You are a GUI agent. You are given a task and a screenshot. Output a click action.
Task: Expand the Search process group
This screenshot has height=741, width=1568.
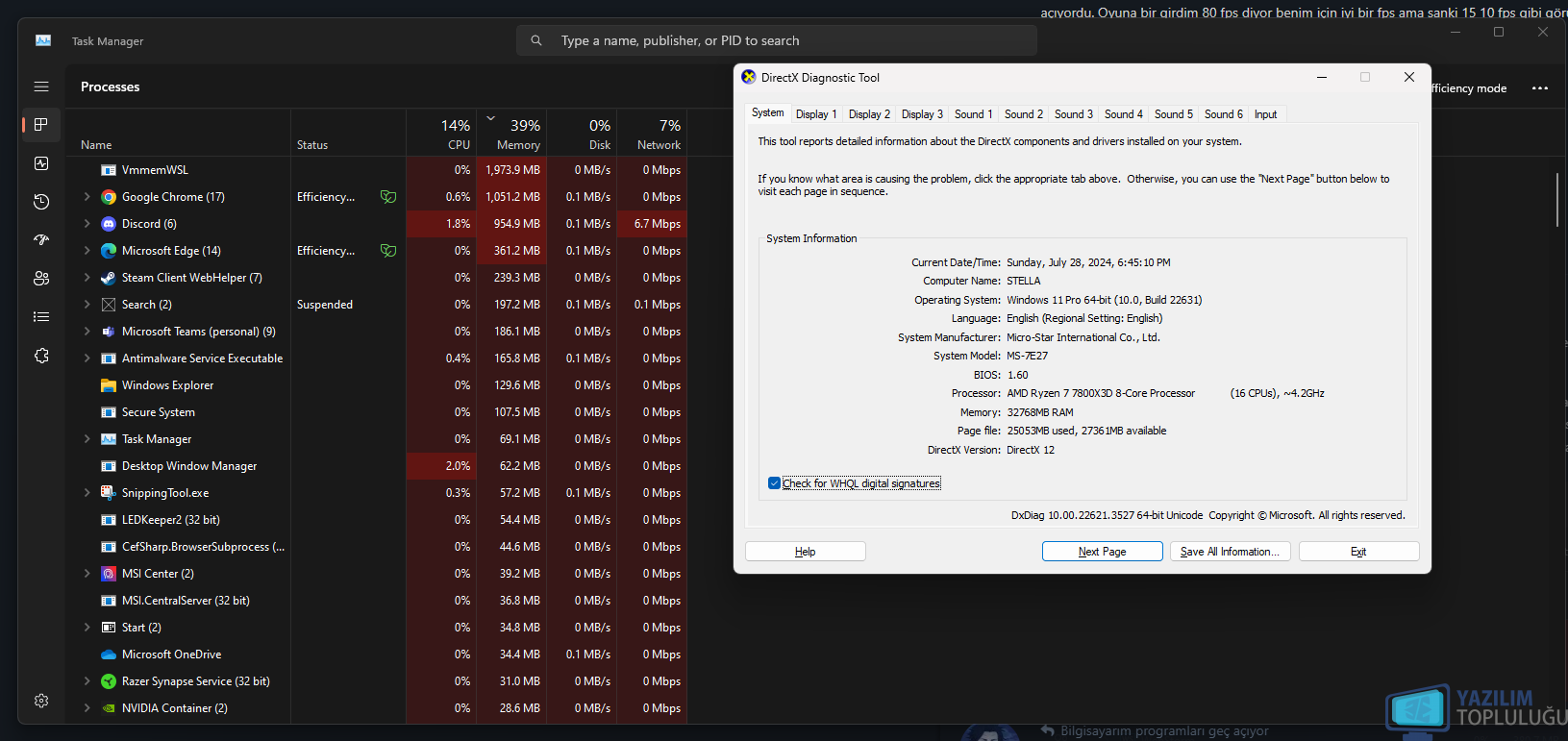click(87, 305)
